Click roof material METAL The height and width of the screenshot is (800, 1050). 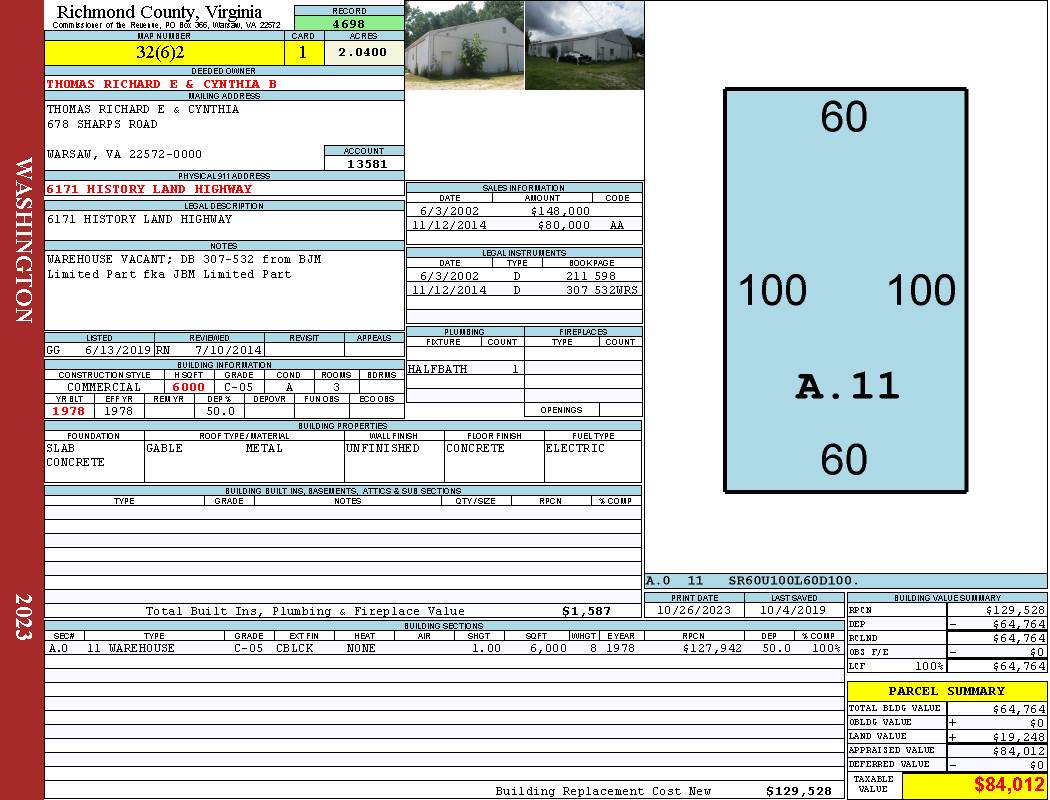(264, 448)
